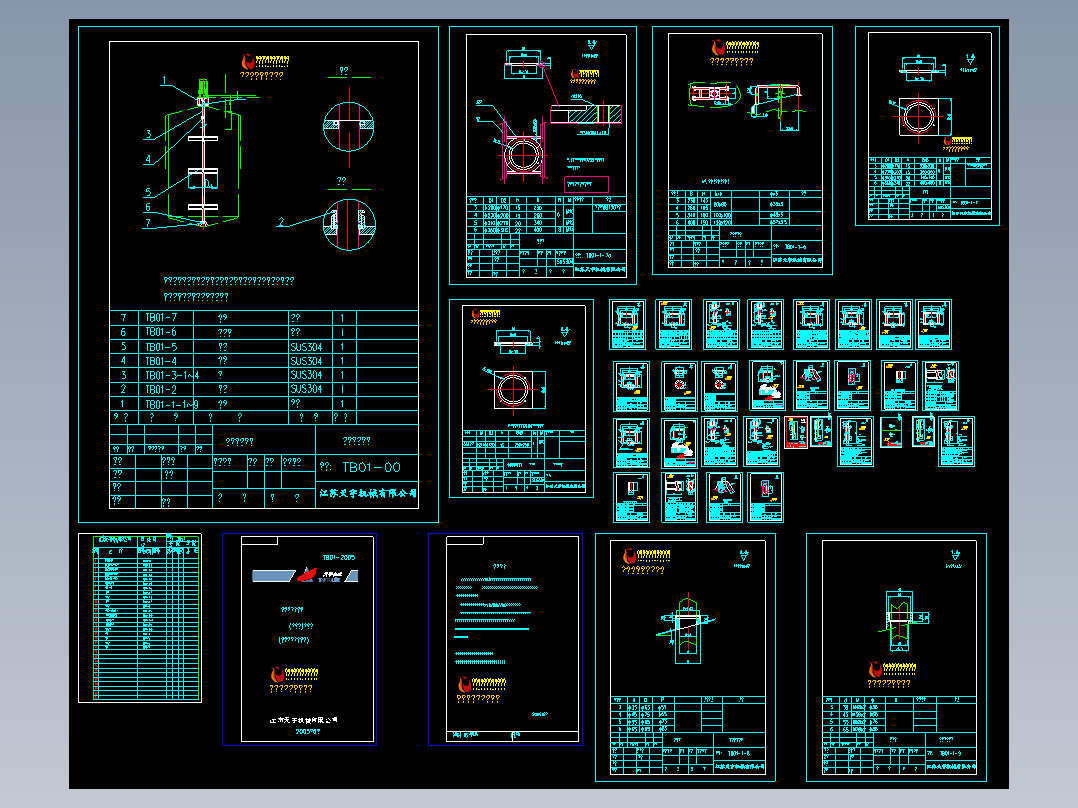Click the flame logo on the green bracket sheet

[718, 47]
